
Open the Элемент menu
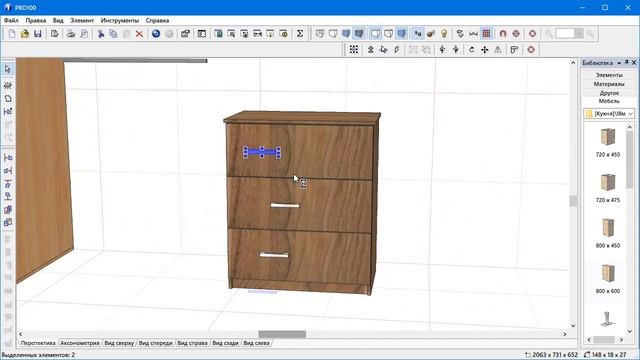tap(82, 20)
